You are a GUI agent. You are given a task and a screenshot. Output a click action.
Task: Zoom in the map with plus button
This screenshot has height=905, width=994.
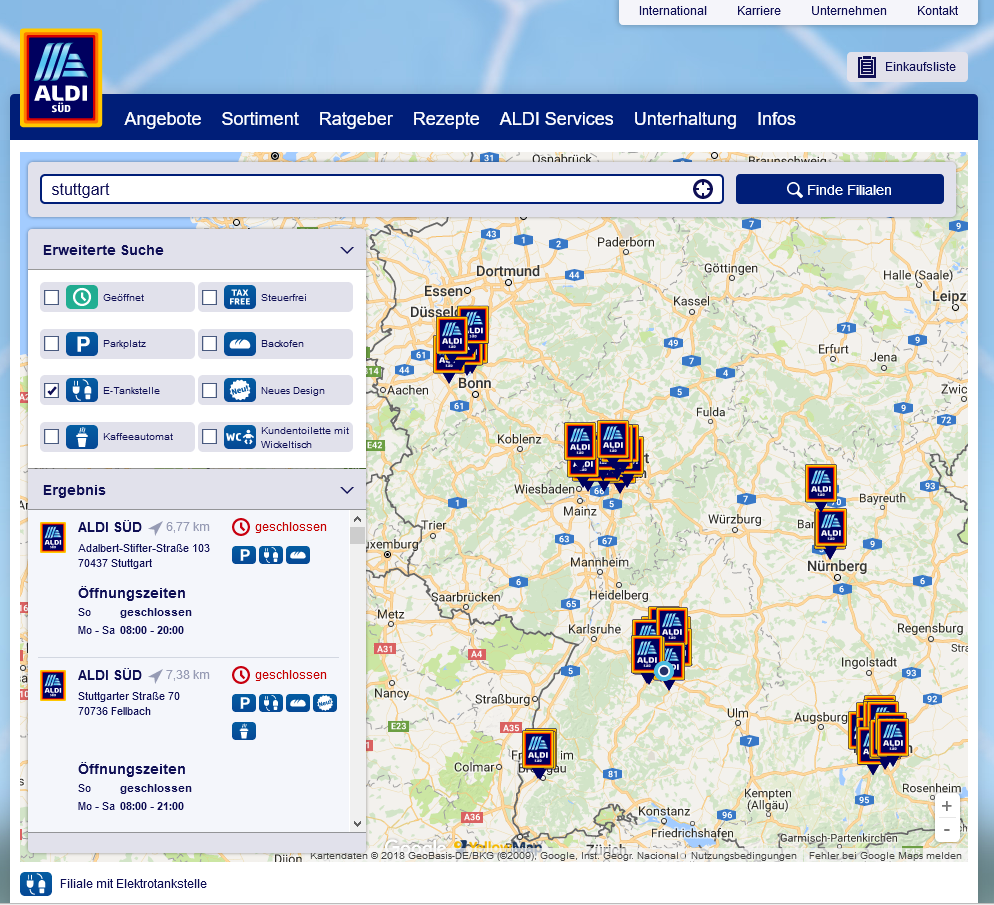click(946, 806)
